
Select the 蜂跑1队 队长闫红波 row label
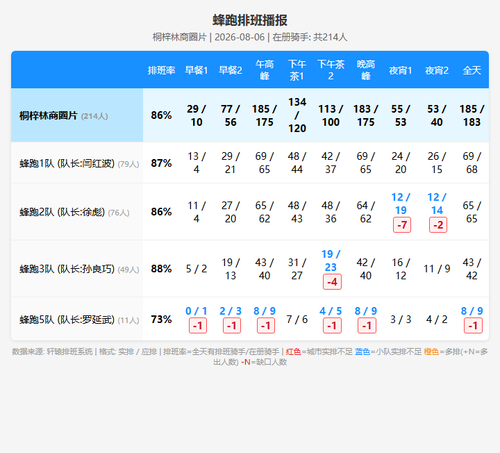tap(79, 163)
